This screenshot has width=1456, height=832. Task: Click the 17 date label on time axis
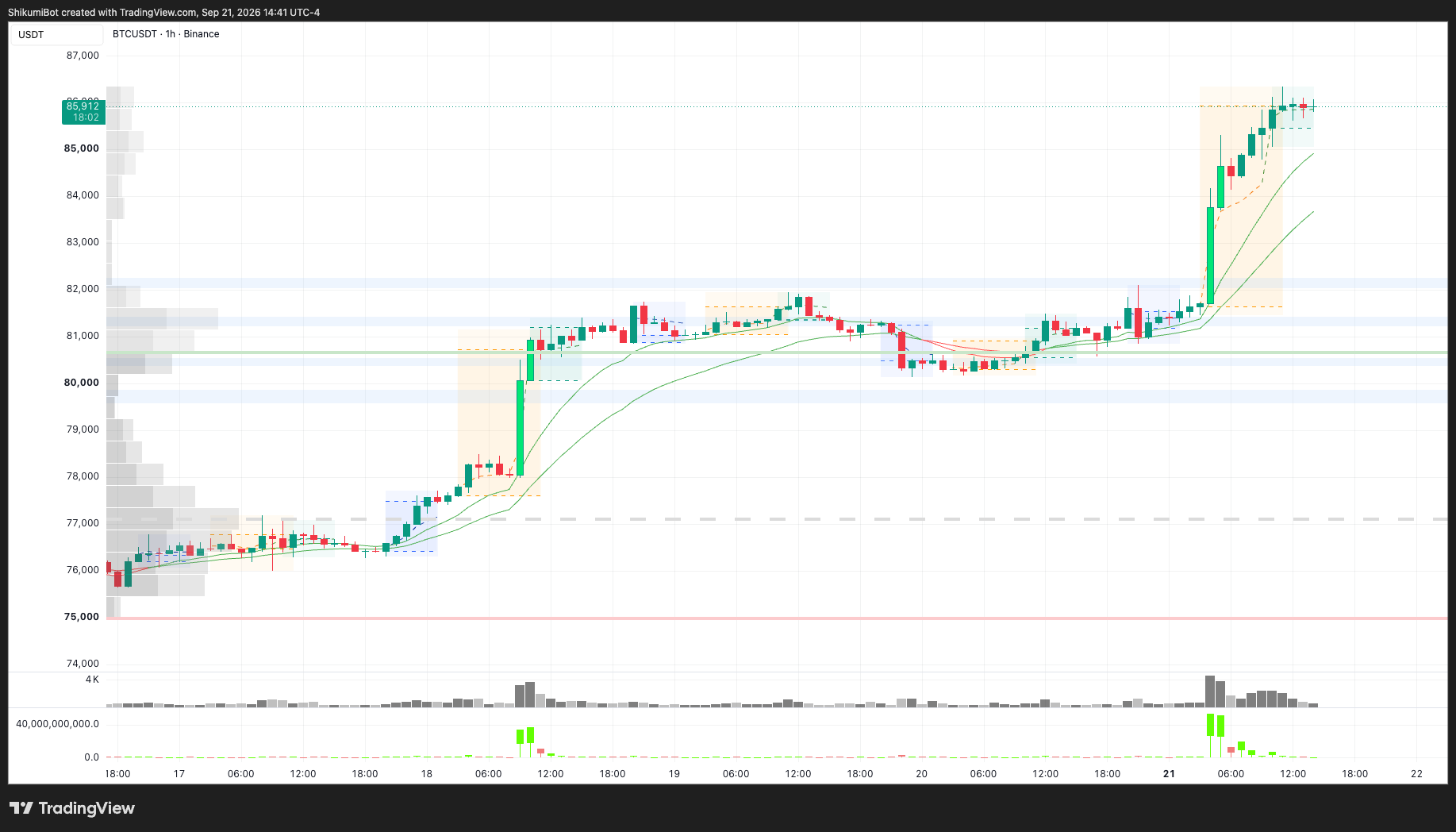[179, 774]
